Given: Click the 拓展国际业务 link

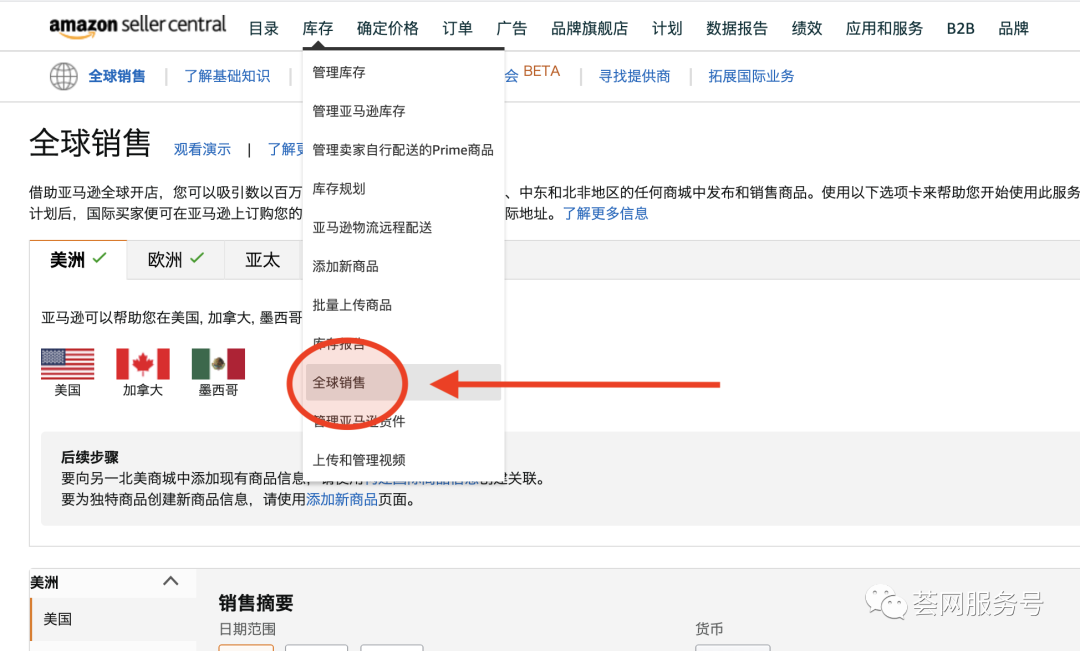Looking at the screenshot, I should pos(751,76).
